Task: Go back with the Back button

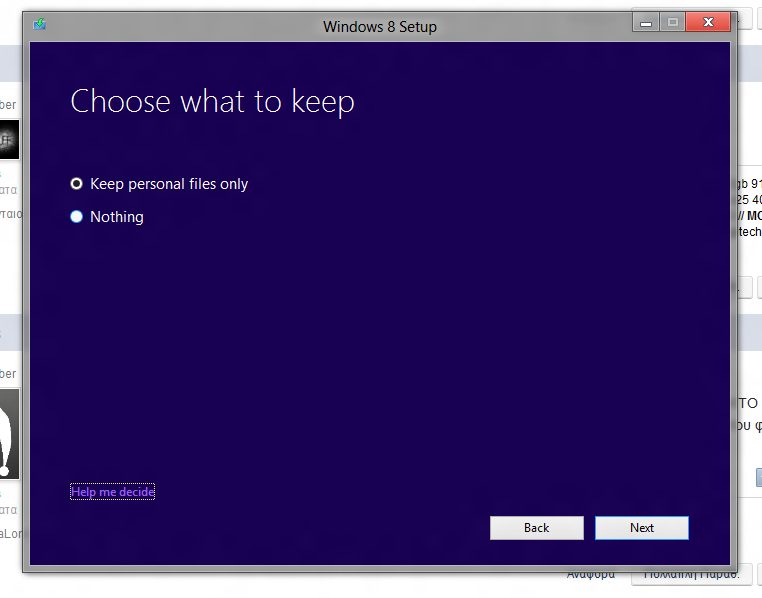Action: [537, 528]
